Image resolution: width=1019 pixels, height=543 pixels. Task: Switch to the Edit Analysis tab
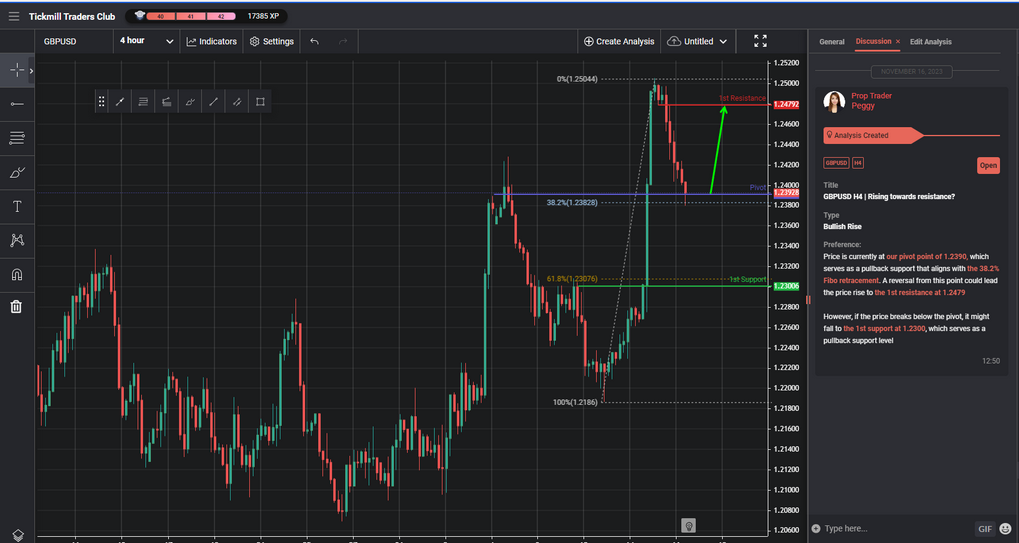click(x=931, y=42)
